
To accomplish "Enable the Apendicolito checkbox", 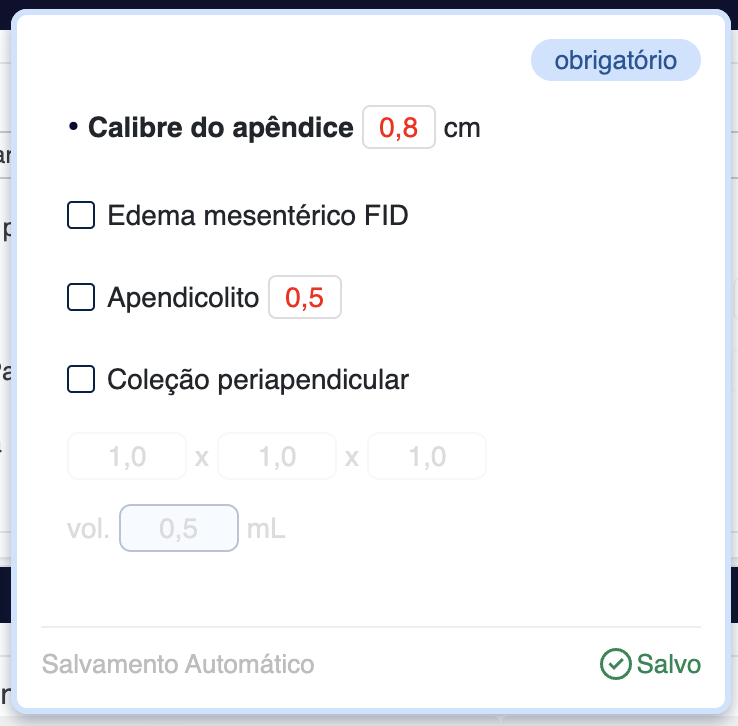I will click(81, 297).
